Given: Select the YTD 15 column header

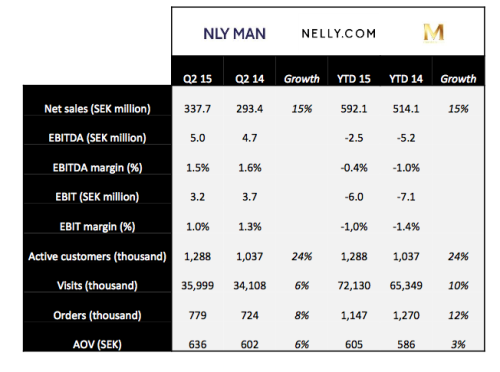Looking at the screenshot, I should (354, 79).
